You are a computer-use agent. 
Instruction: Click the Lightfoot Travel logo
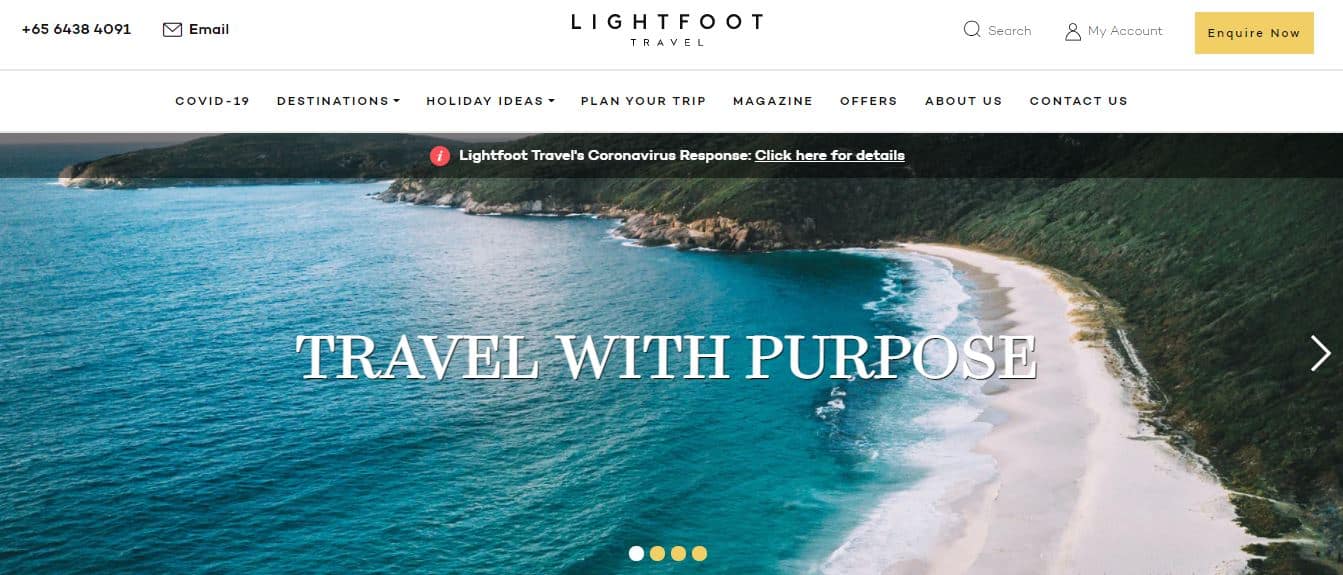click(x=667, y=29)
